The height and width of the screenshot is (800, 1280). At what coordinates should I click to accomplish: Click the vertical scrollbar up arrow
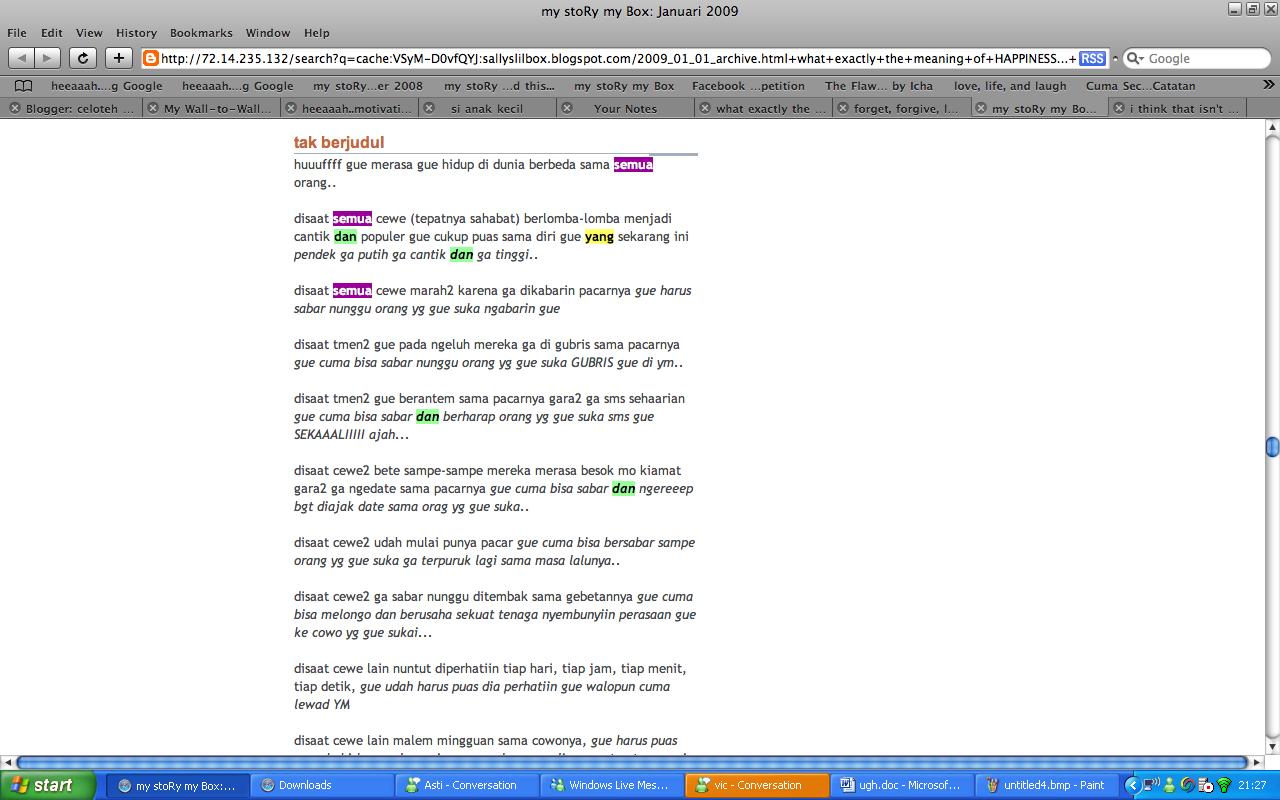tap(1272, 127)
